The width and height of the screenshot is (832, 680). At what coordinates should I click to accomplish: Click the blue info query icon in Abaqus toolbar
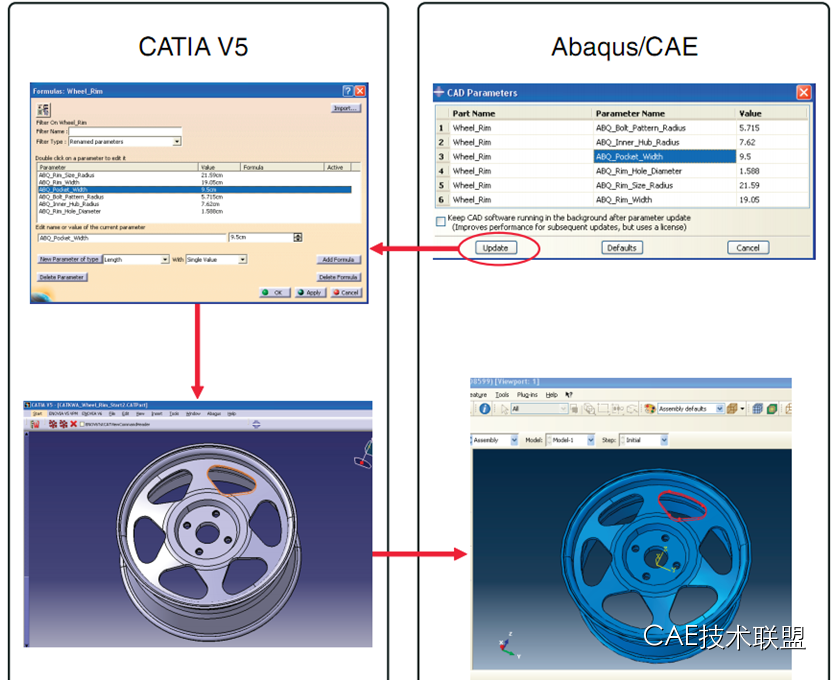pyautogui.click(x=484, y=408)
